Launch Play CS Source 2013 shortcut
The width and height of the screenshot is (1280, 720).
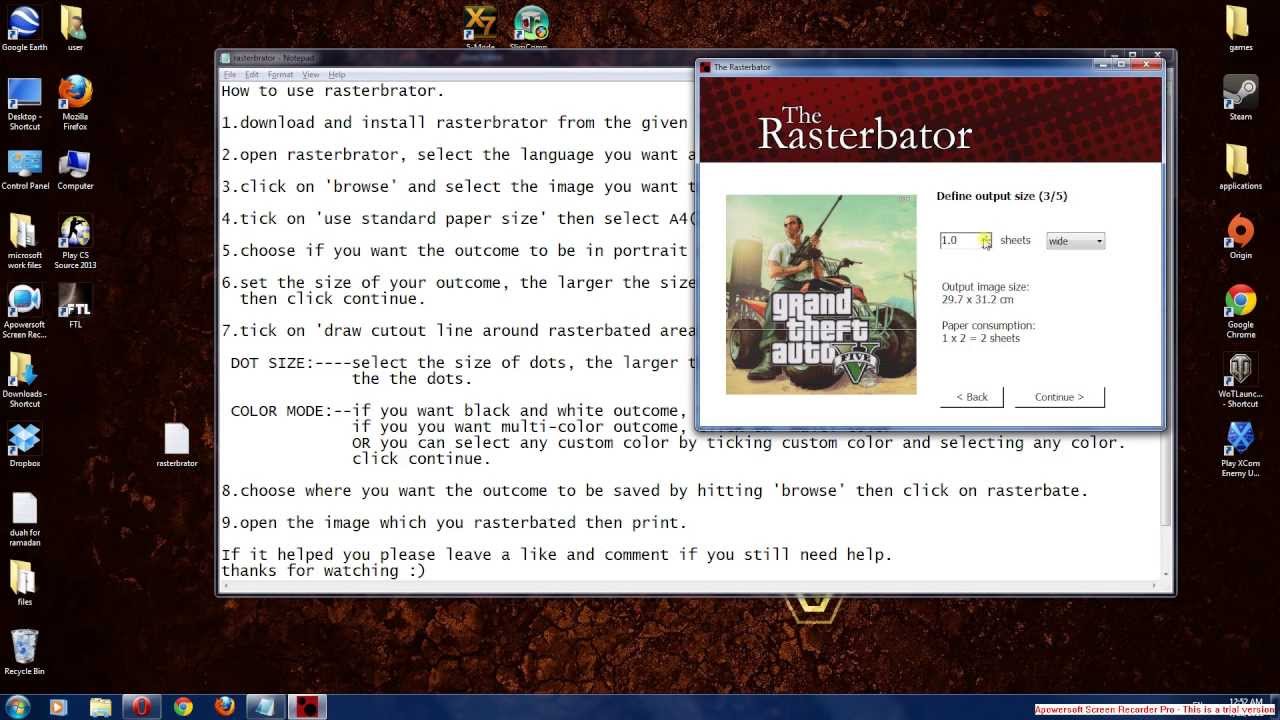click(75, 241)
